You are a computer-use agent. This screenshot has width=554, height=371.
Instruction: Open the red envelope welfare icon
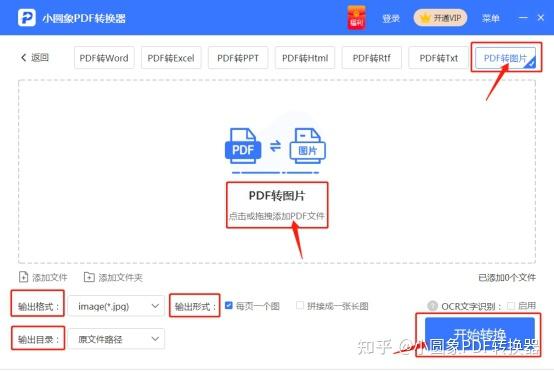tap(356, 18)
